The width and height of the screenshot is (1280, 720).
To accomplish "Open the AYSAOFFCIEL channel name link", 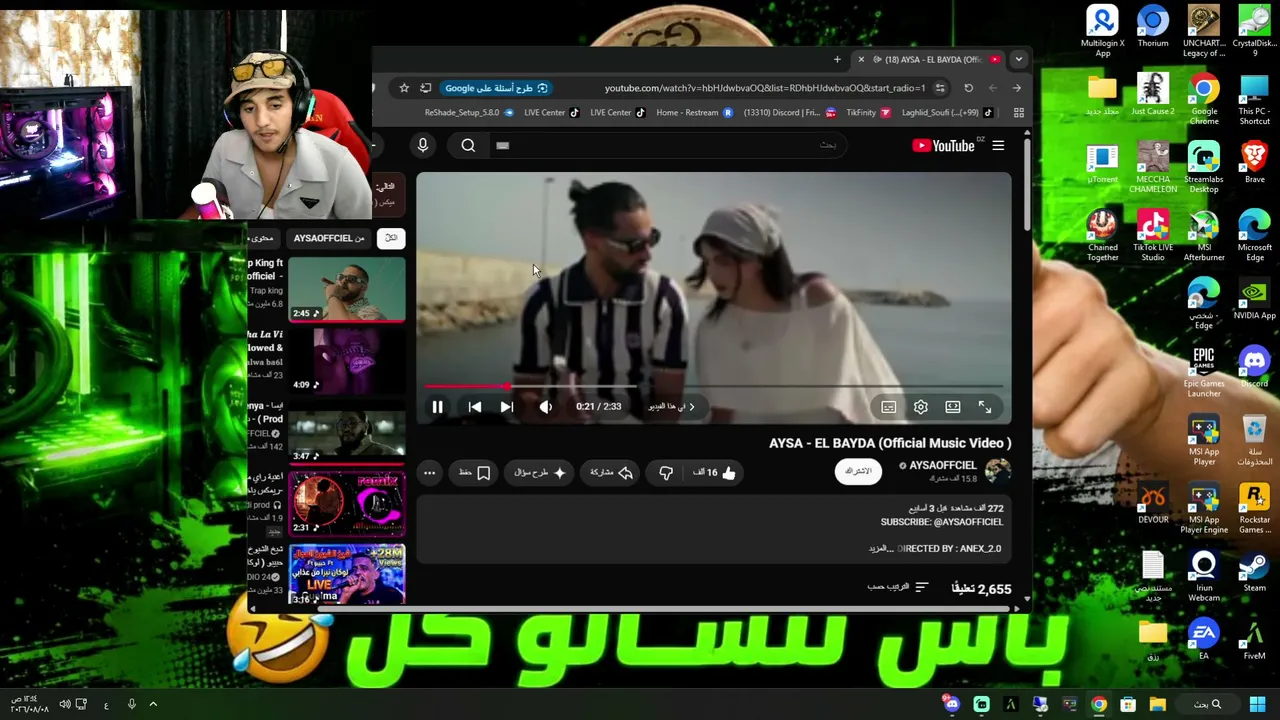I will pyautogui.click(x=942, y=465).
